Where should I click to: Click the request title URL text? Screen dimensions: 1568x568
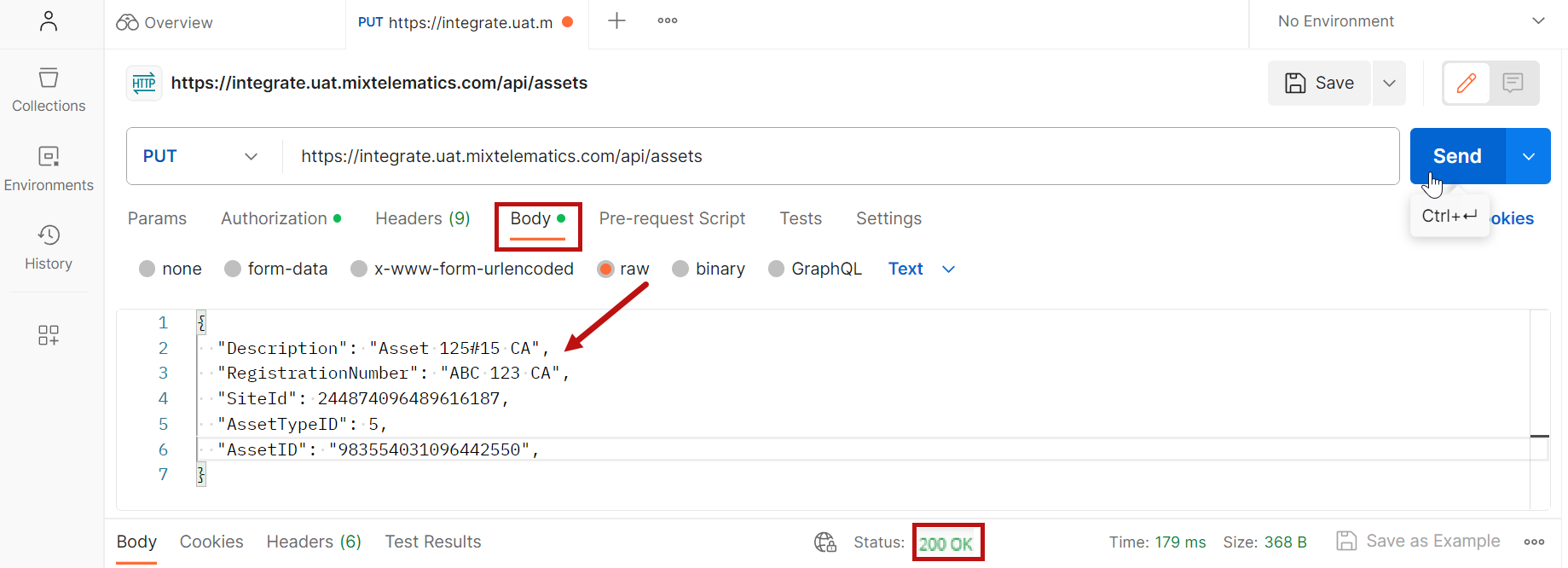tap(379, 83)
